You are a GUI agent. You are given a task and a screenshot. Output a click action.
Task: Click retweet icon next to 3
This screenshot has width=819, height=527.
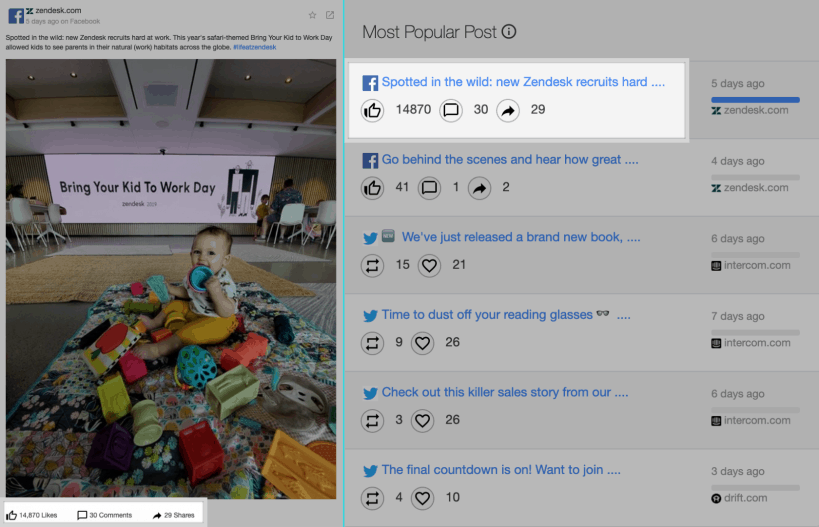click(372, 420)
